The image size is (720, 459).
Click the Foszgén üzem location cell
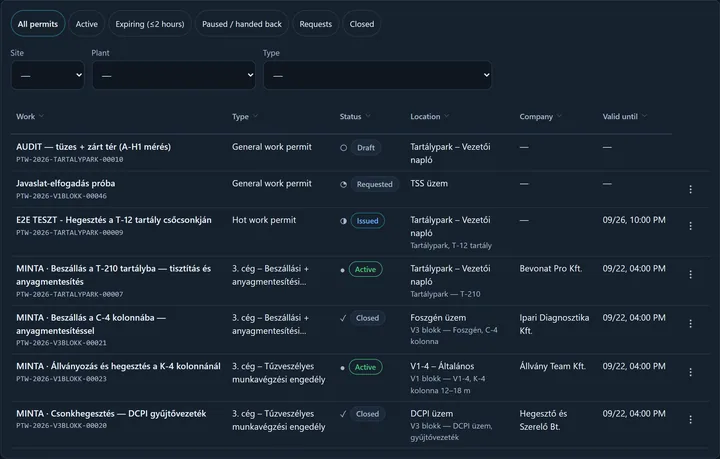point(438,318)
